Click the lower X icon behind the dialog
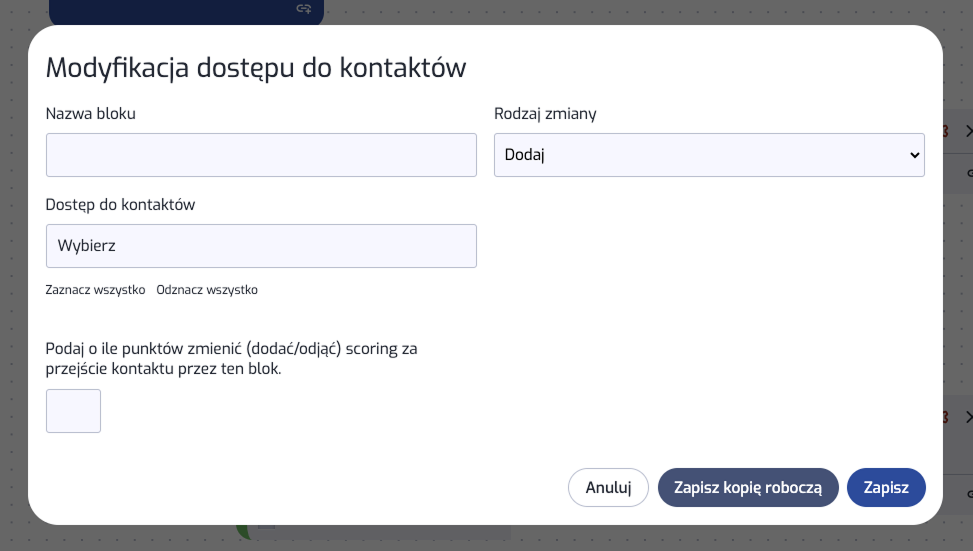The image size is (973, 551). coord(967,417)
